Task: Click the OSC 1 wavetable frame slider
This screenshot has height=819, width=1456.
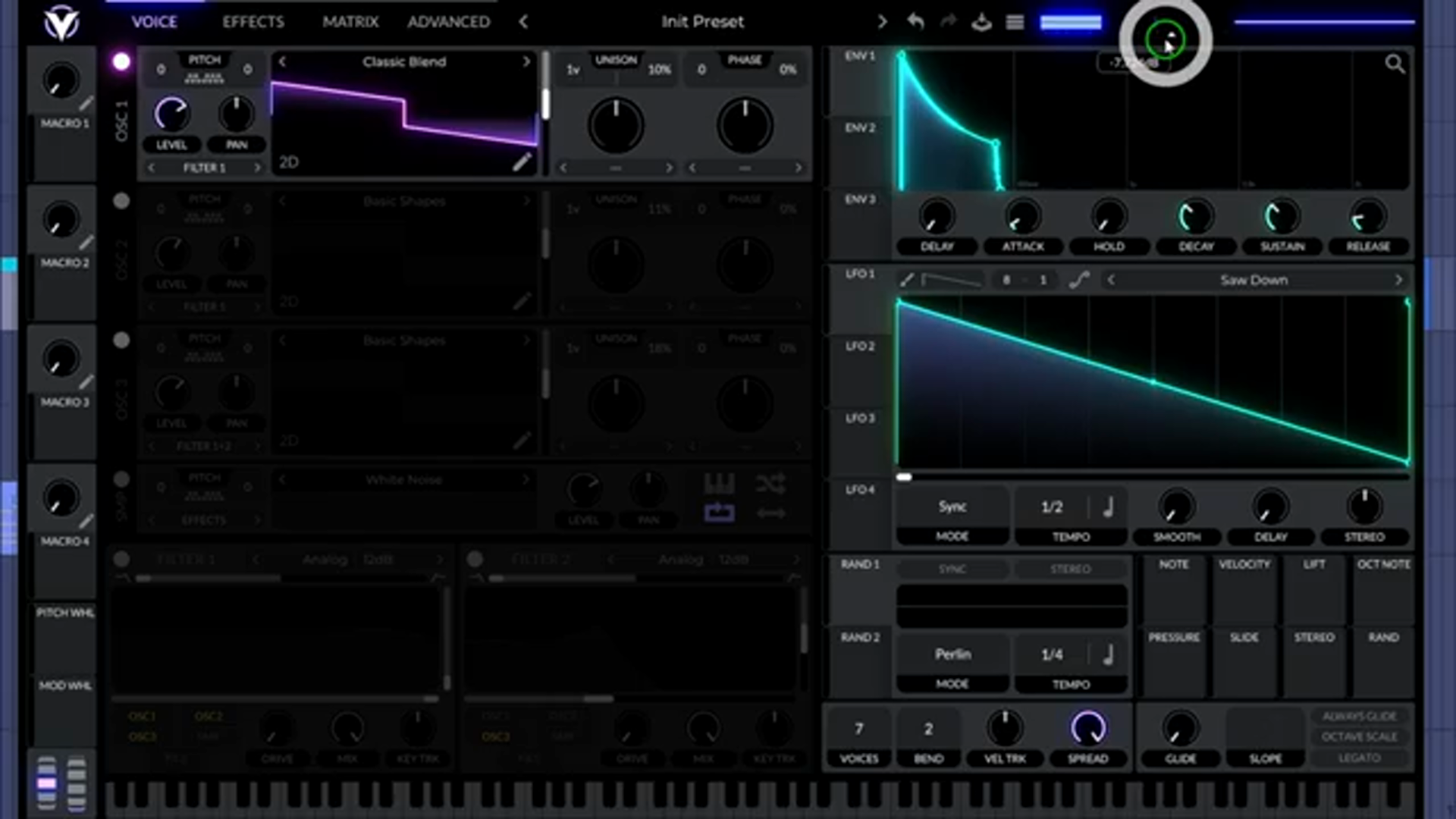Action: pos(545,102)
